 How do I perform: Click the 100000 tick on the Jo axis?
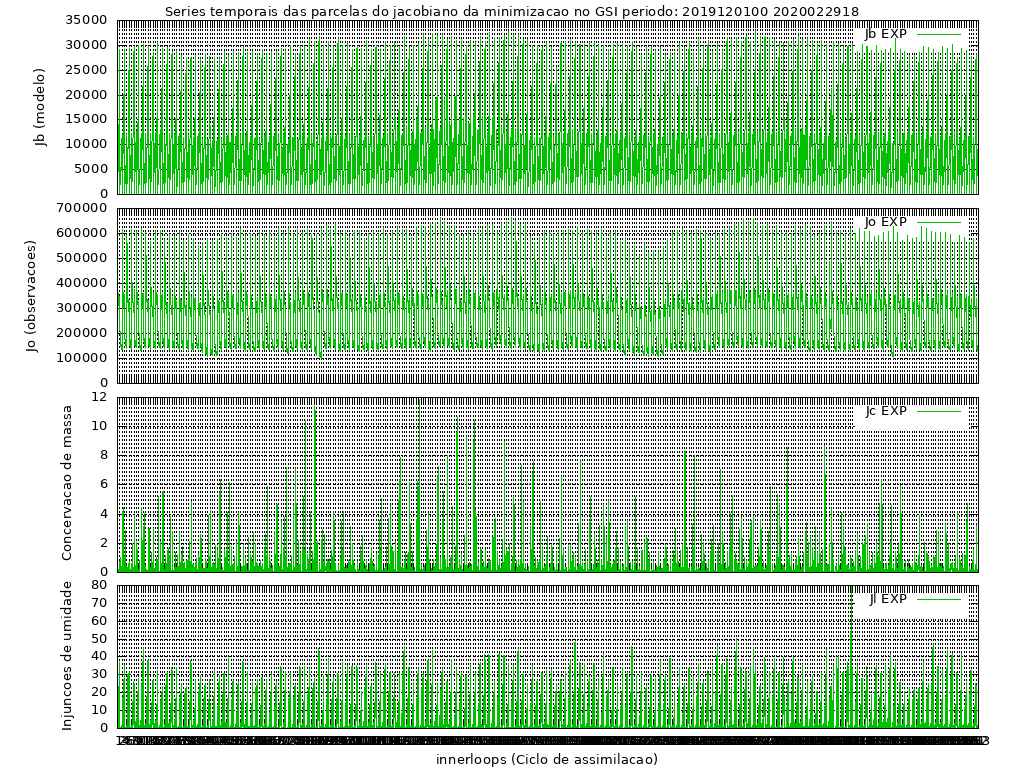pos(81,358)
